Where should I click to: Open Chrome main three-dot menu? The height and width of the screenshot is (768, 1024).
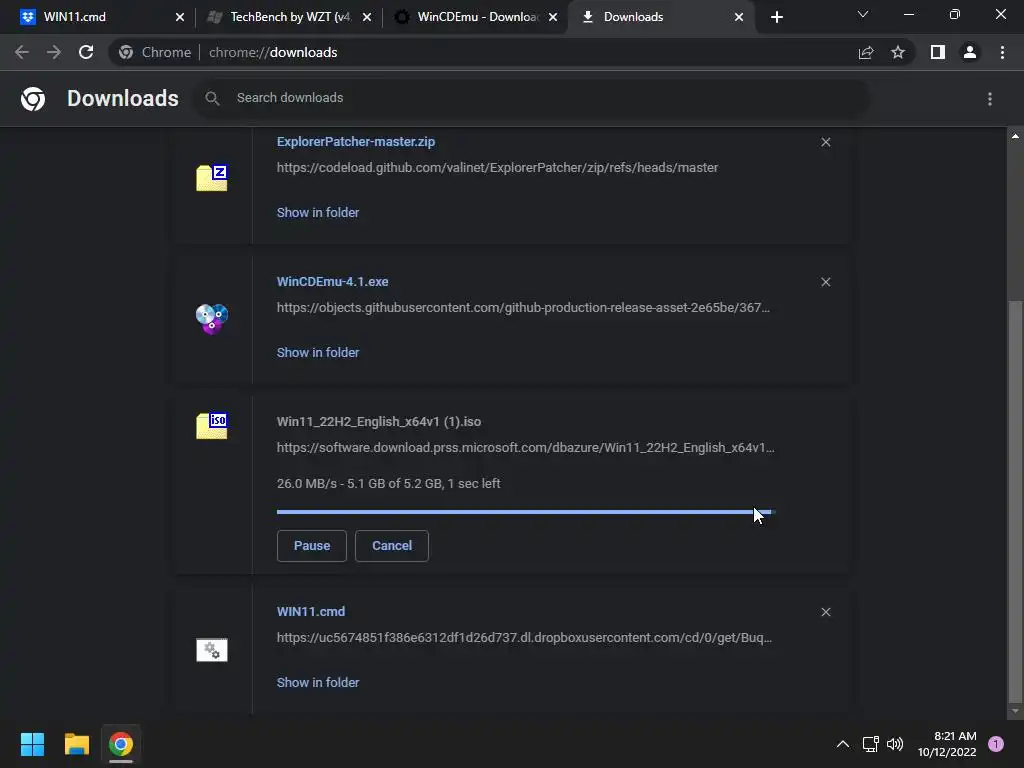click(1002, 52)
